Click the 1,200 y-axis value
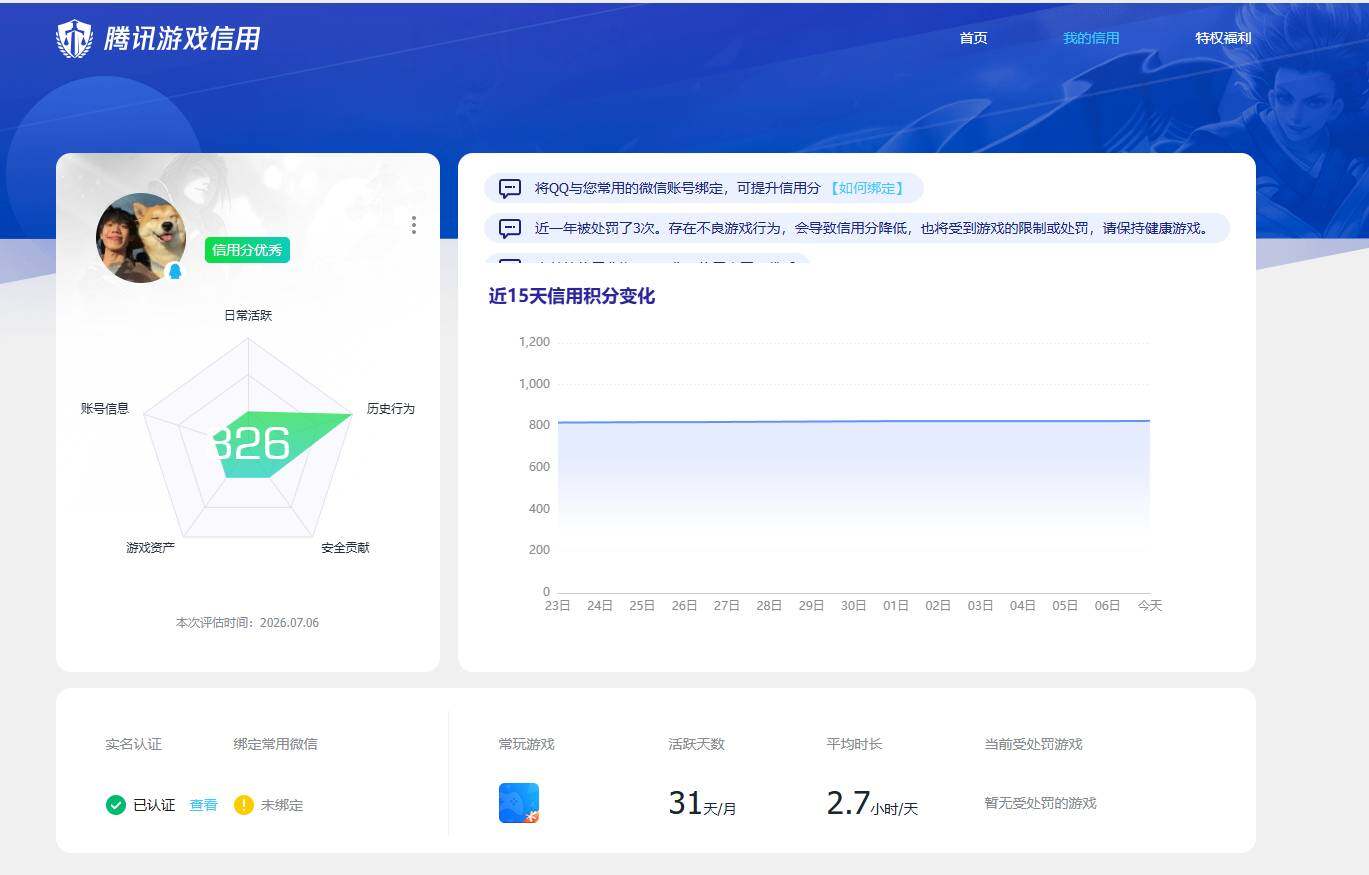The width and height of the screenshot is (1369, 875). point(534,342)
